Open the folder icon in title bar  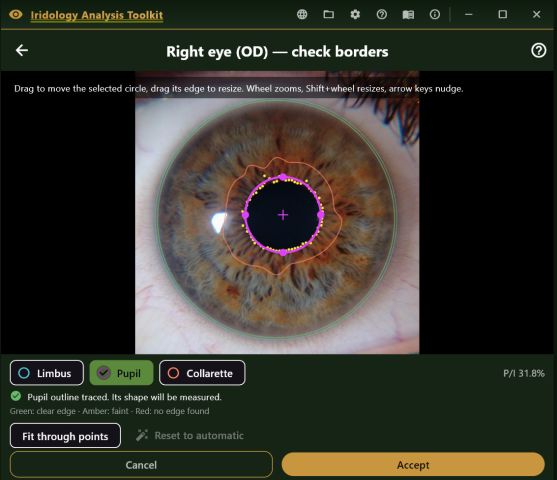tap(329, 15)
